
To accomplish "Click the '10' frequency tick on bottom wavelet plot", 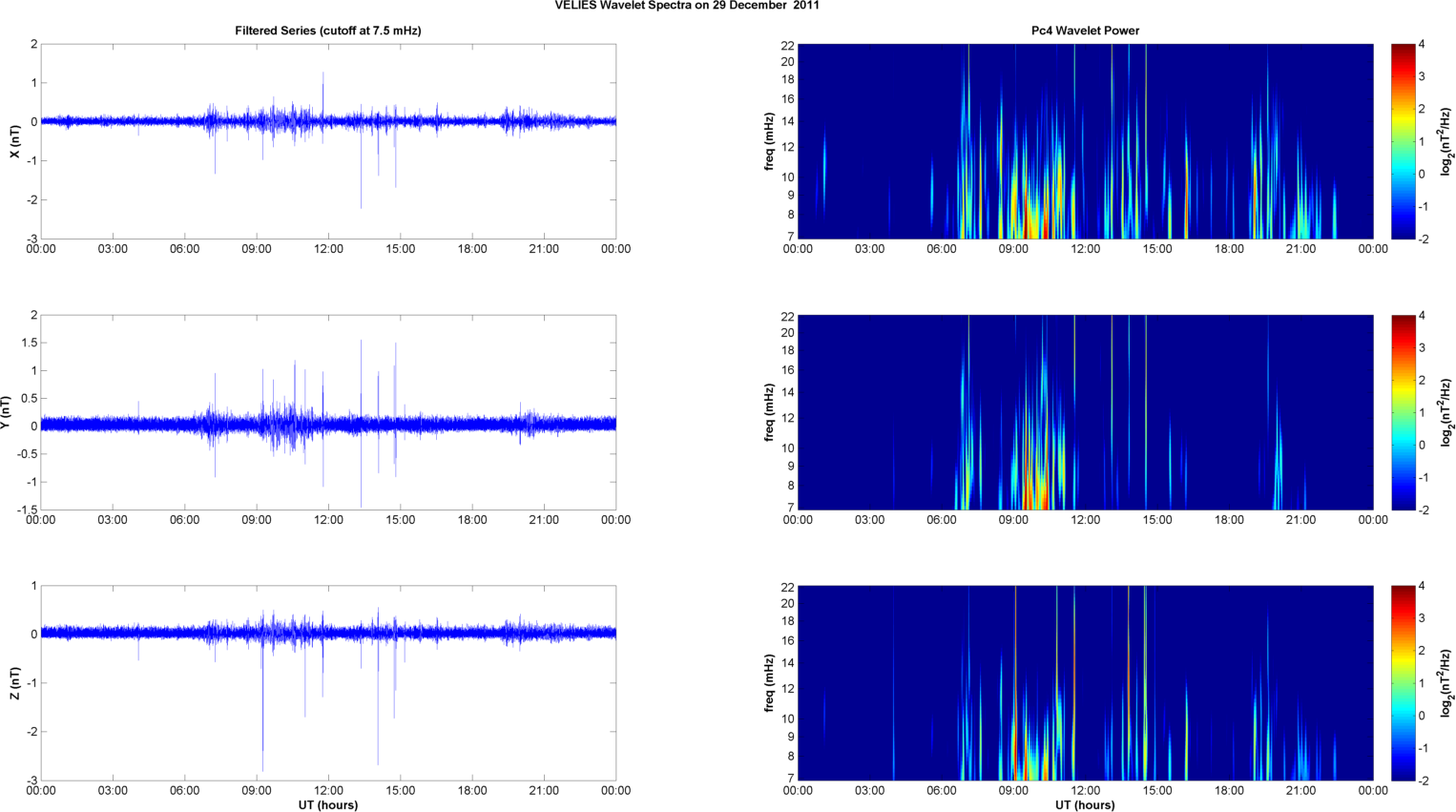I will (788, 718).
